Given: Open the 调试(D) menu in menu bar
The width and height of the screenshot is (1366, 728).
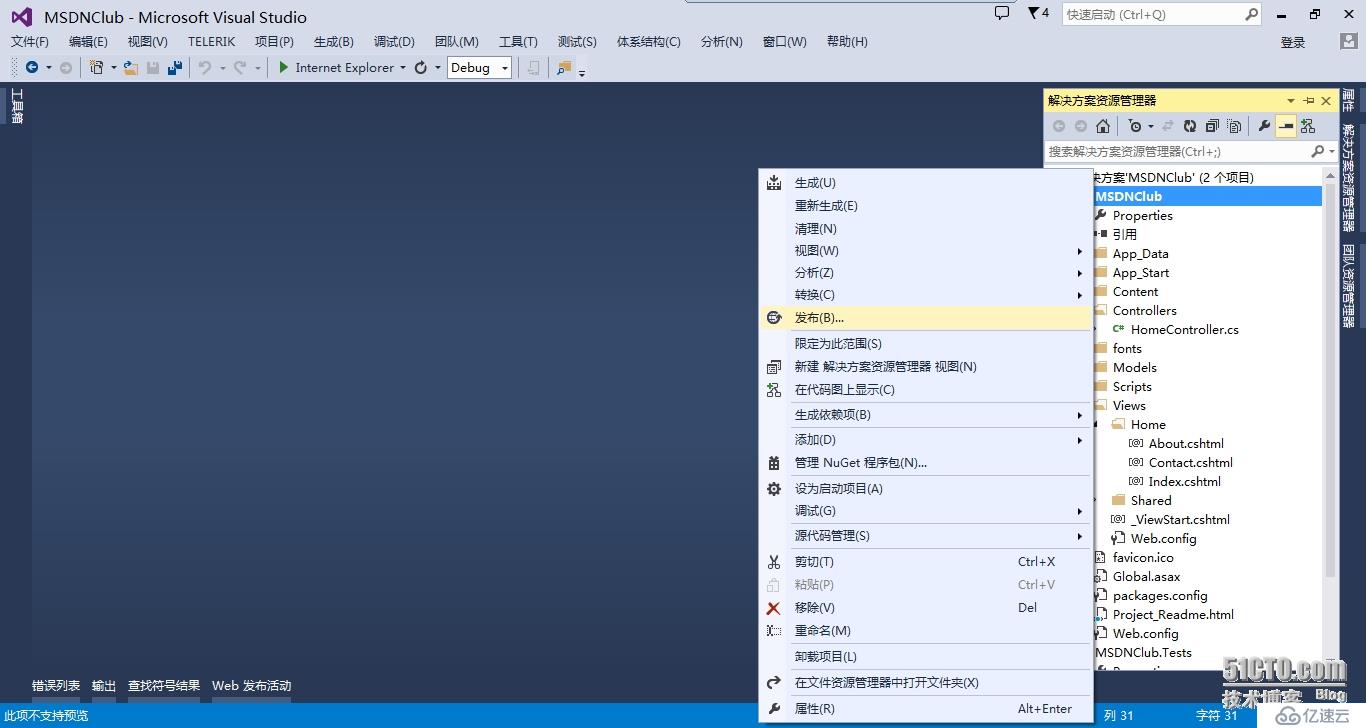Looking at the screenshot, I should [394, 41].
